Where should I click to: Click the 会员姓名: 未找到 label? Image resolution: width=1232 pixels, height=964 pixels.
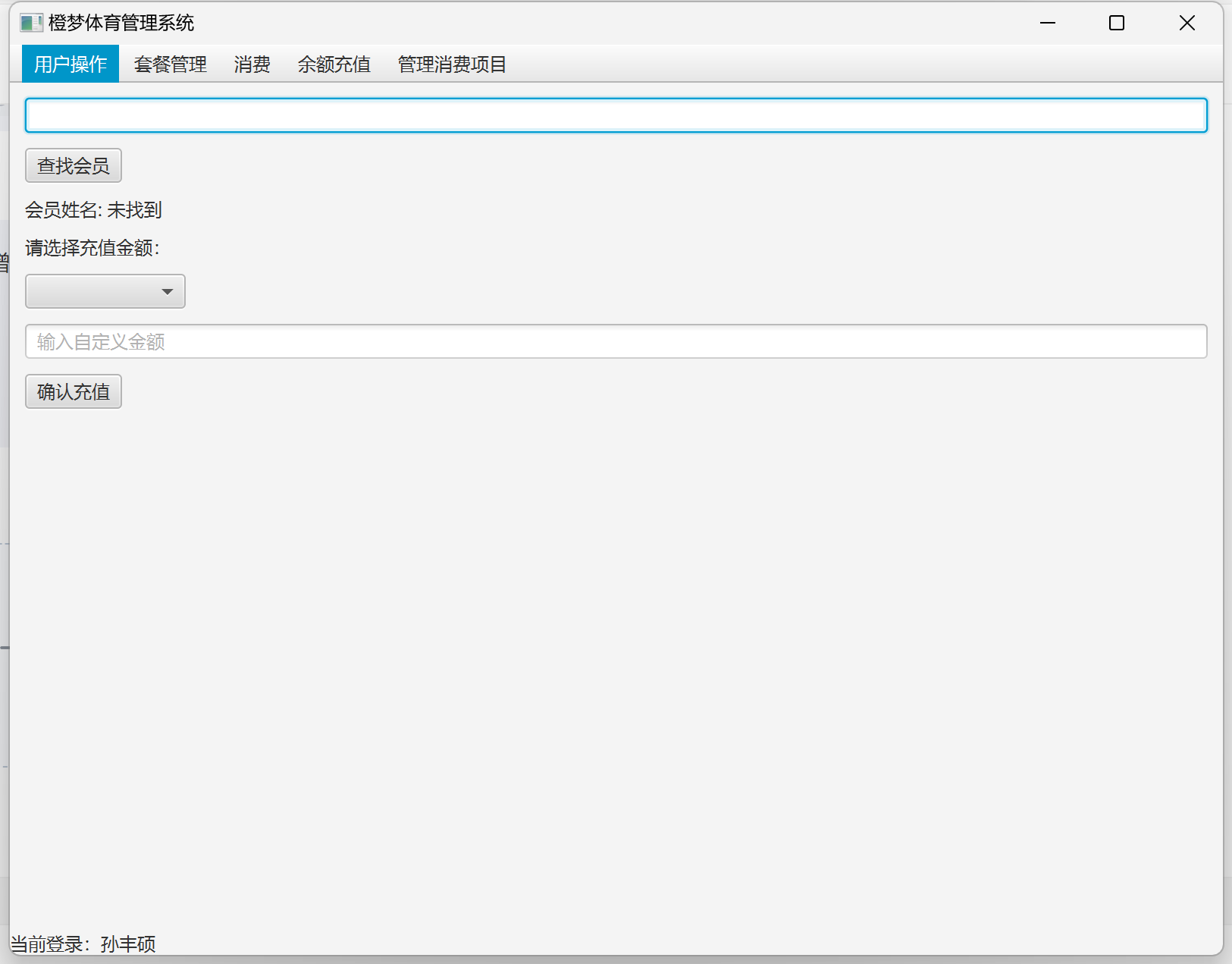point(93,210)
